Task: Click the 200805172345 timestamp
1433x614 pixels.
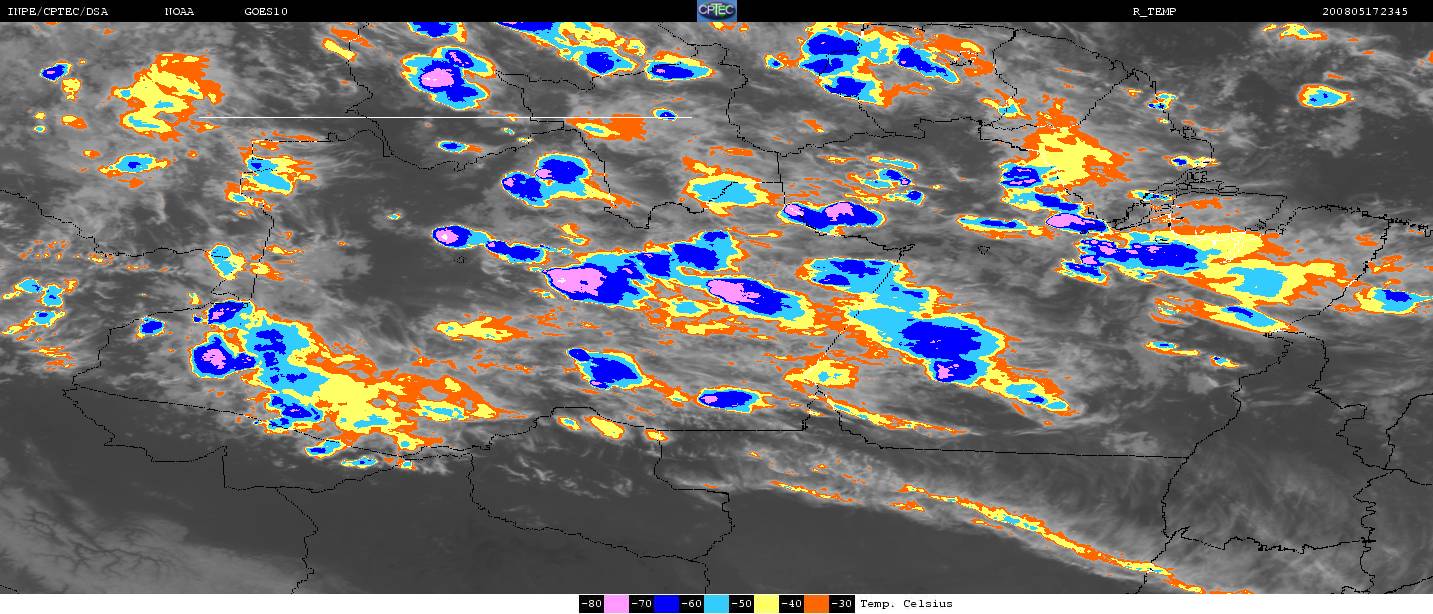Action: click(1365, 12)
